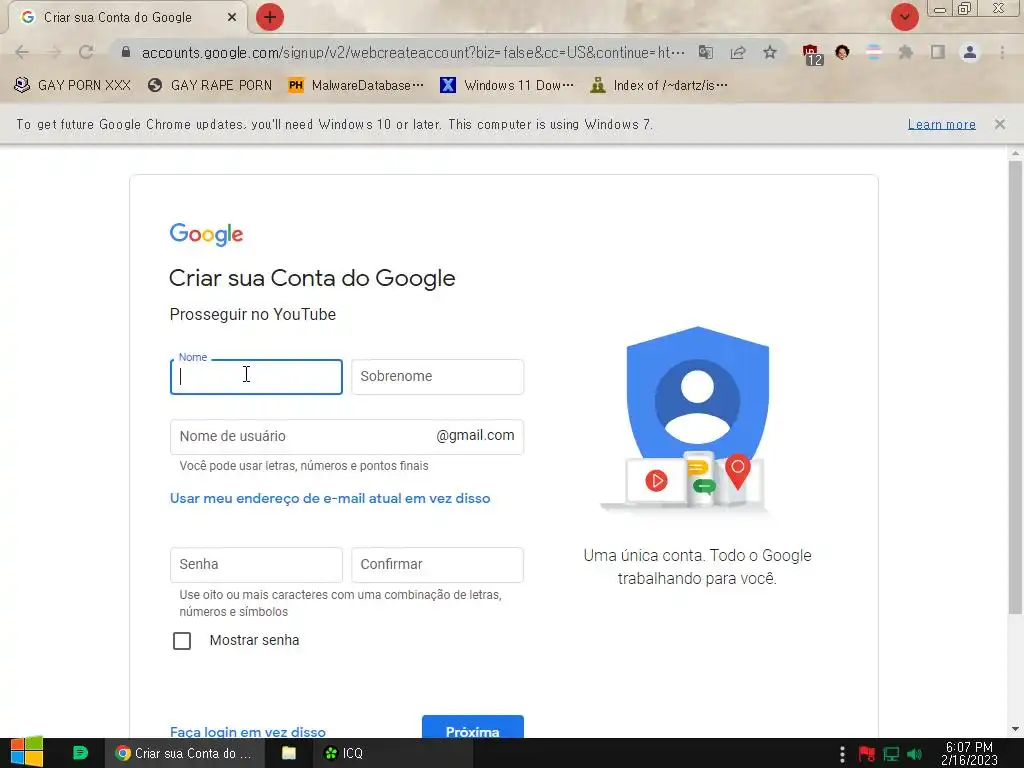Open the Windows 11 Dow... bookmark
Viewport: 1024px width, 768px height.
[507, 85]
